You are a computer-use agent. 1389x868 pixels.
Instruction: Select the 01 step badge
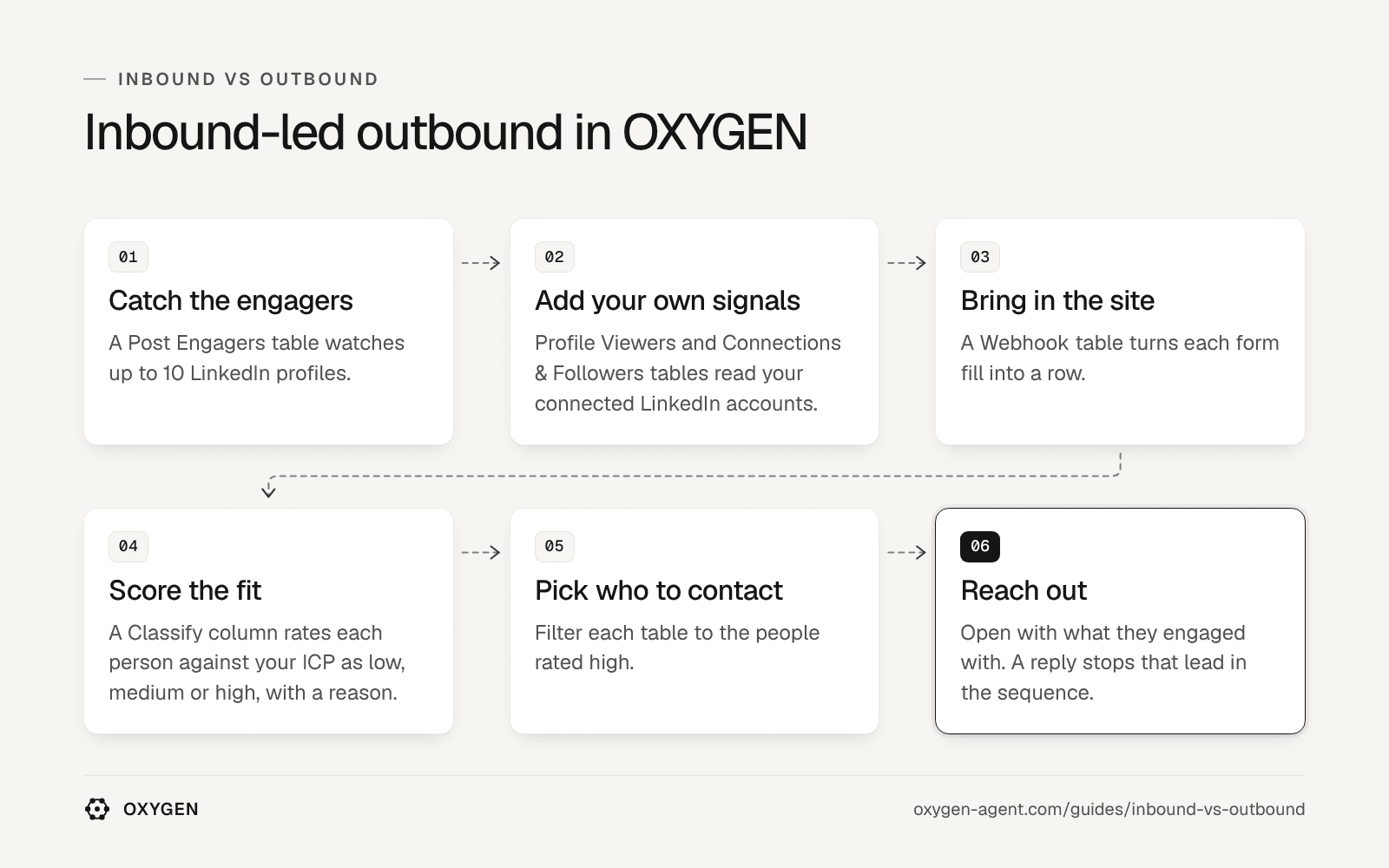click(128, 257)
